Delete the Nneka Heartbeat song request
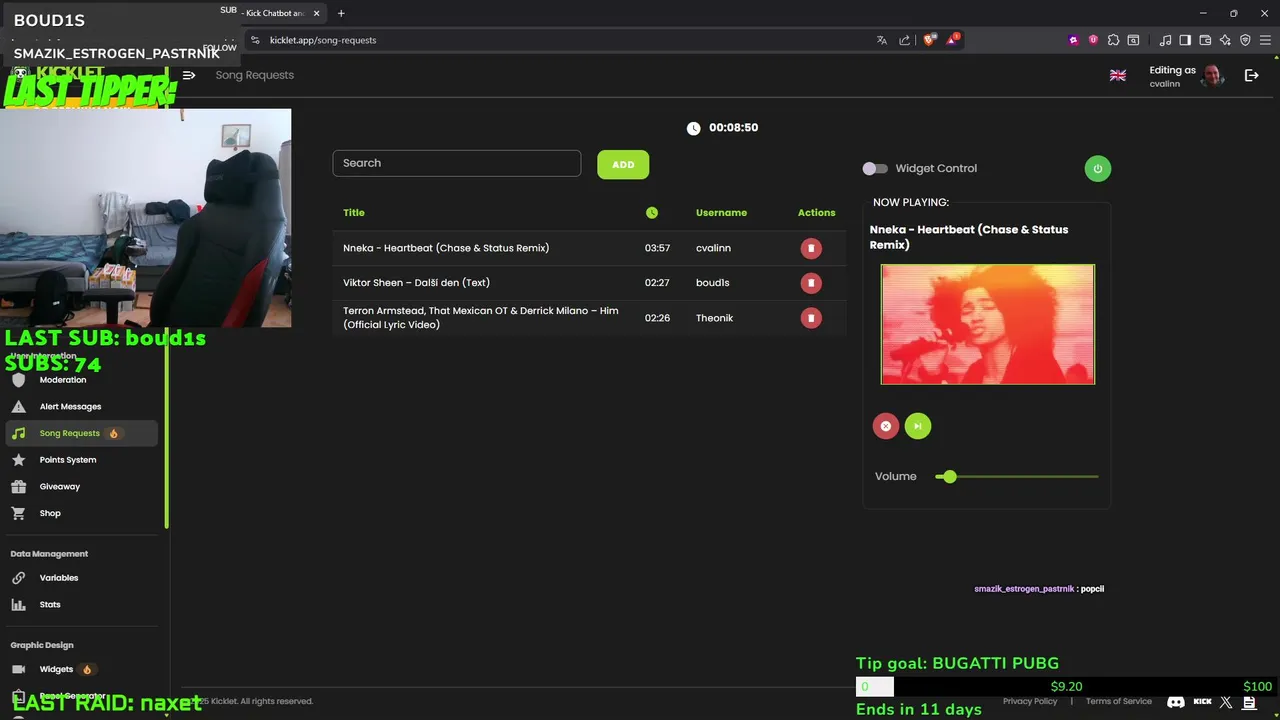Viewport: 1280px width, 720px height. [811, 248]
